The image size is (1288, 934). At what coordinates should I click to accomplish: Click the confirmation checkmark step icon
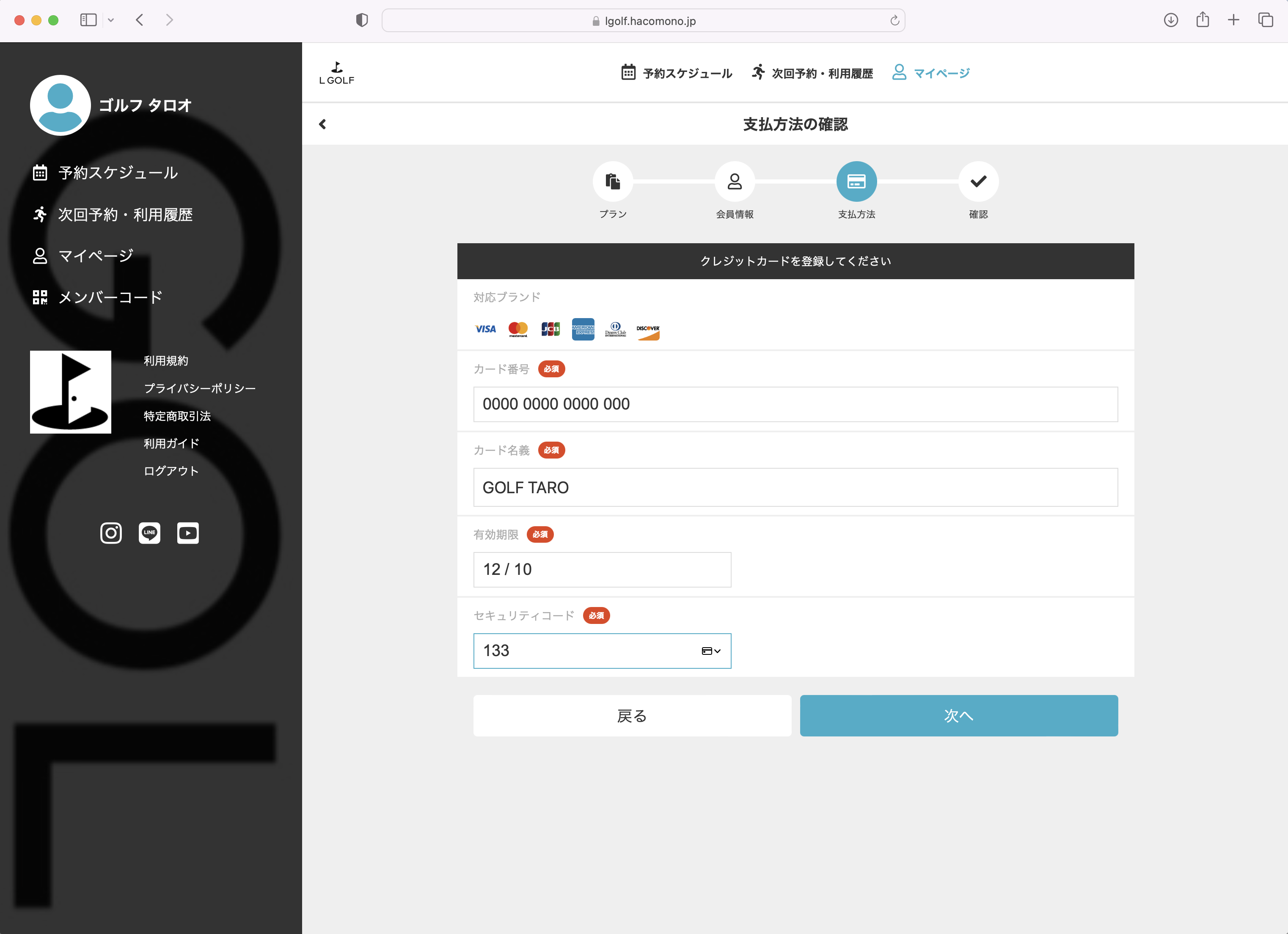coord(978,181)
